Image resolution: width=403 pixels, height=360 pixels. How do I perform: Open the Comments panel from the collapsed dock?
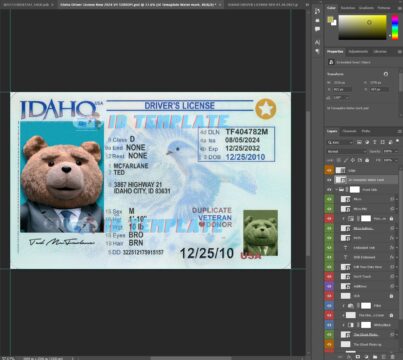pos(317,29)
